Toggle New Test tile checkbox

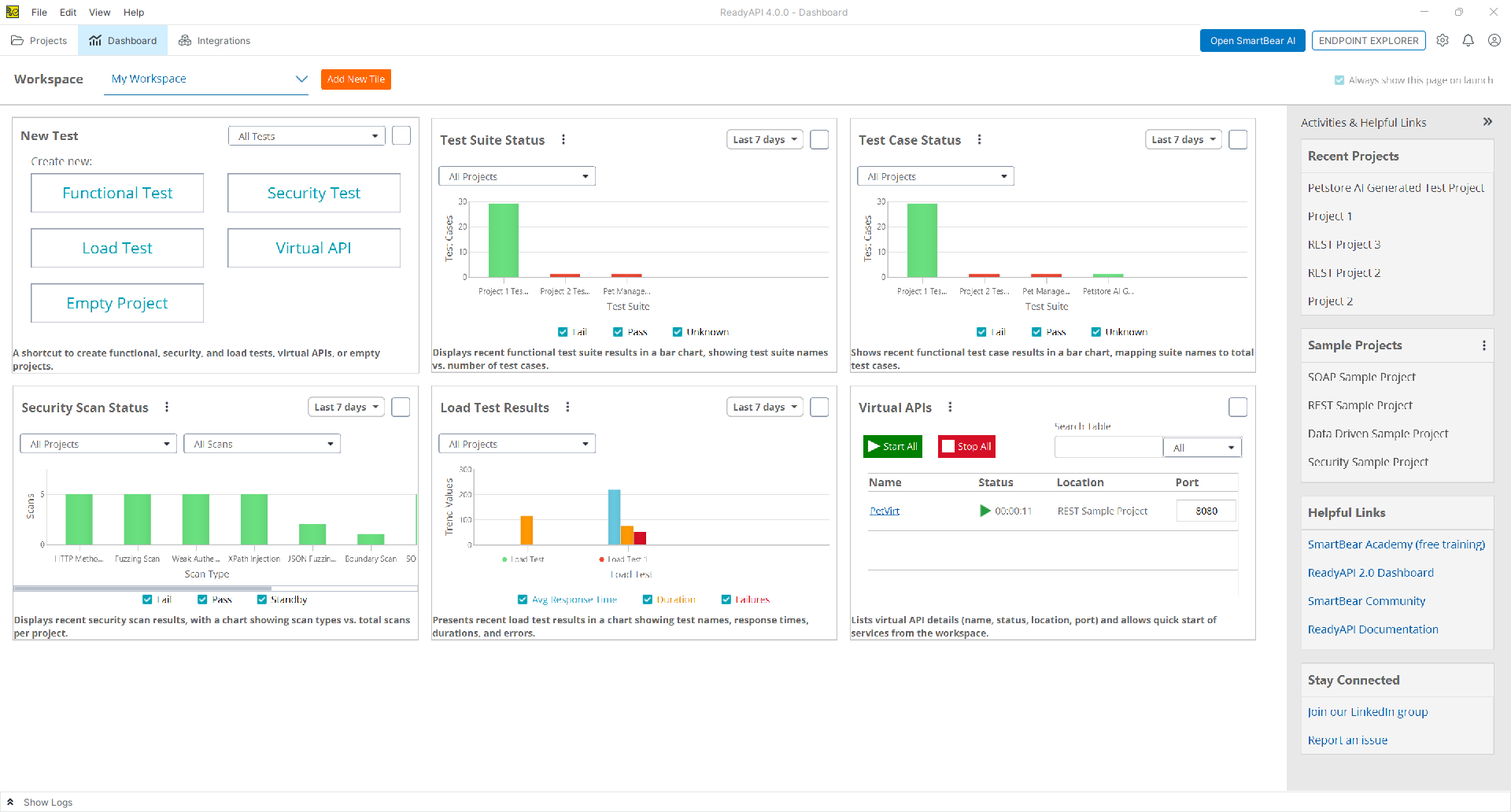pyautogui.click(x=401, y=135)
